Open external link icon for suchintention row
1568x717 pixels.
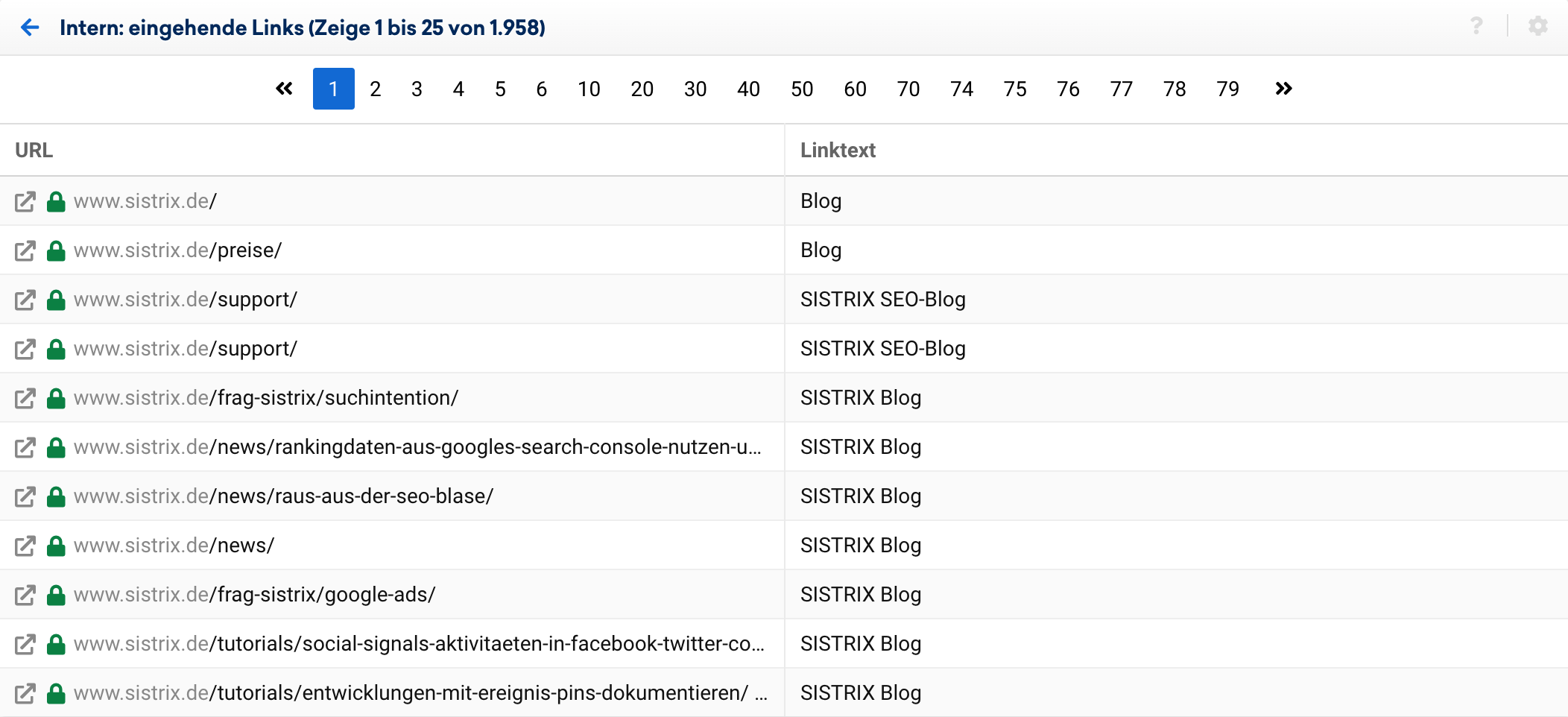point(25,399)
